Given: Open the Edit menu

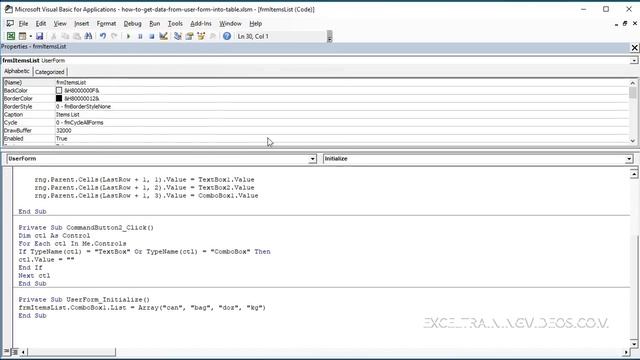Looking at the screenshot, I should click(41, 24).
